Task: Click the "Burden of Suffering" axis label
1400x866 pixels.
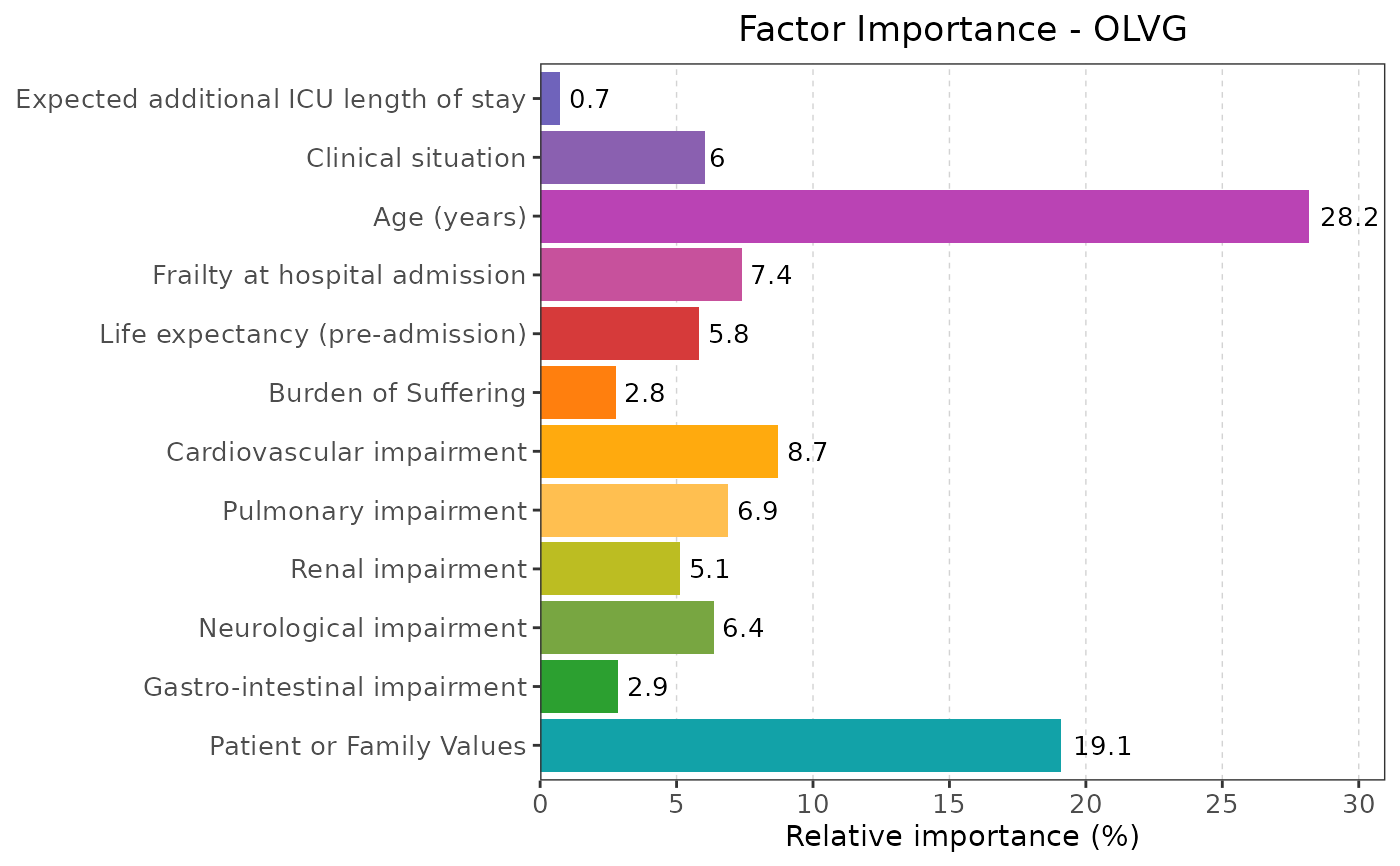Action: 397,393
